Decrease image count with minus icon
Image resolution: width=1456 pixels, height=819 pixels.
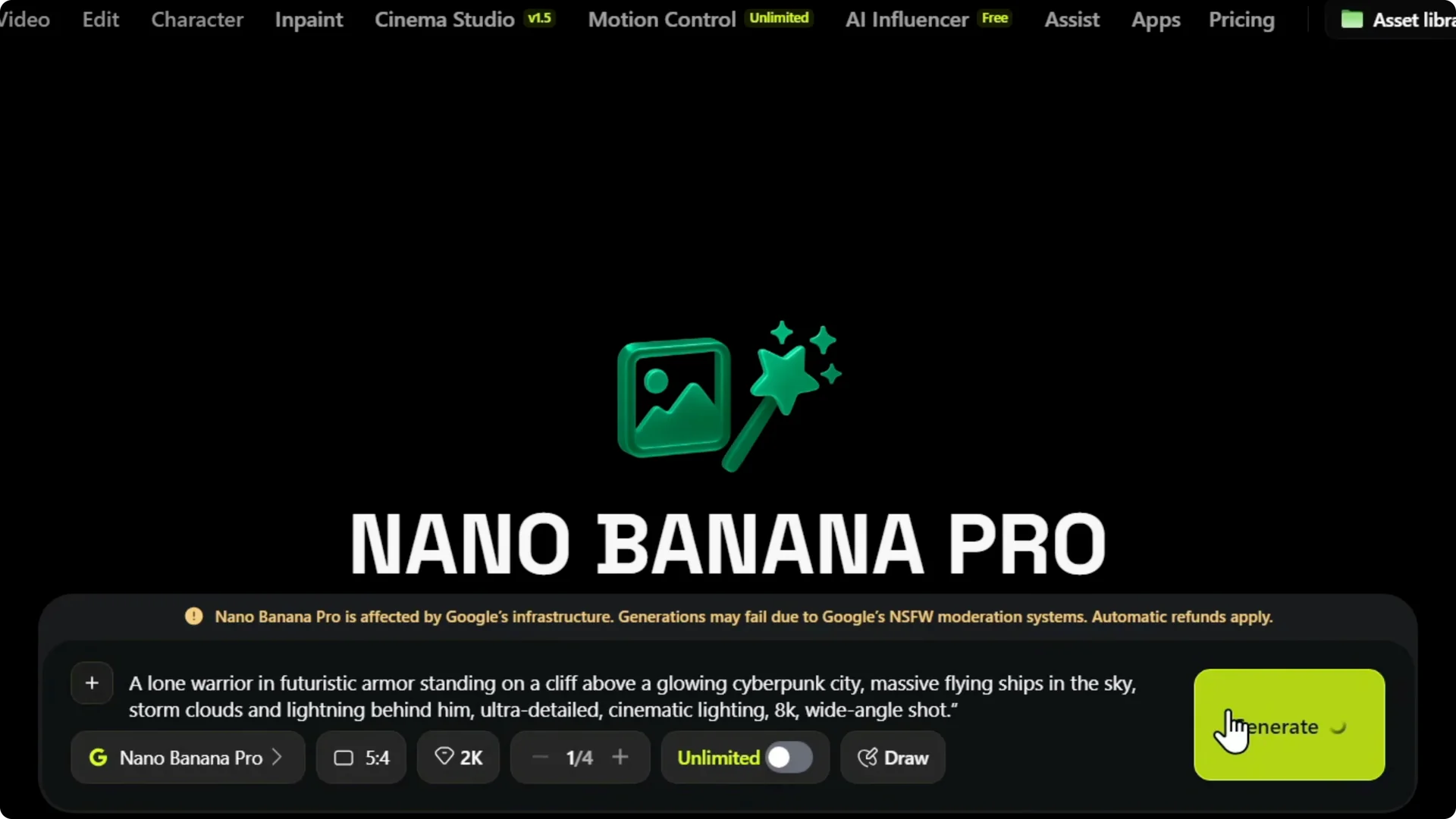(x=540, y=758)
